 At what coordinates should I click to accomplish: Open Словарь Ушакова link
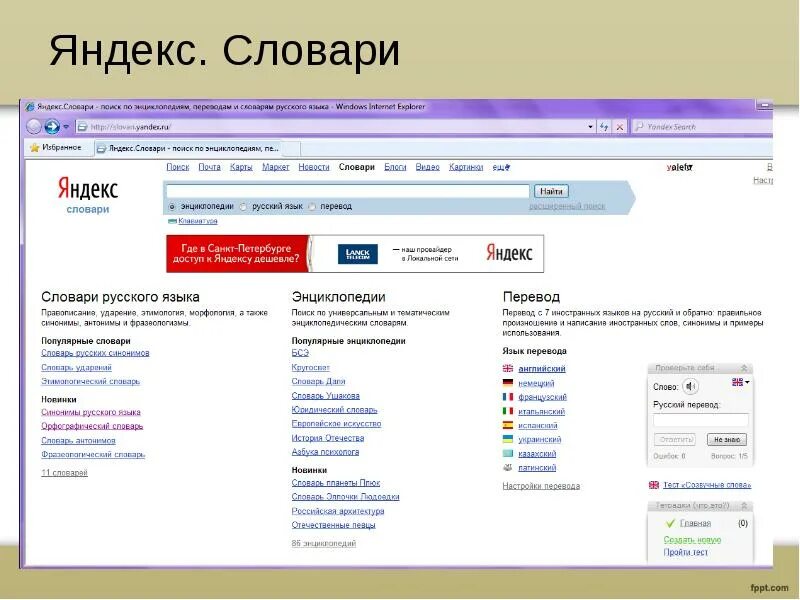326,395
